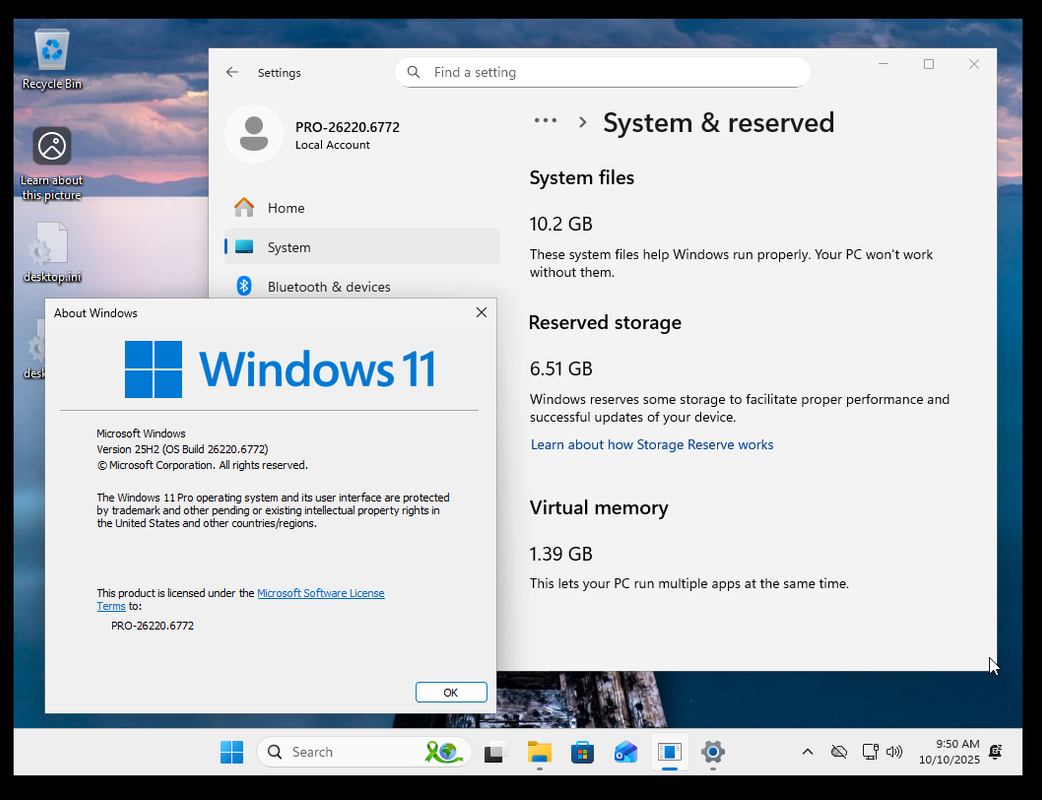This screenshot has width=1042, height=800.
Task: Click the cloud sync off tray icon
Action: click(839, 752)
